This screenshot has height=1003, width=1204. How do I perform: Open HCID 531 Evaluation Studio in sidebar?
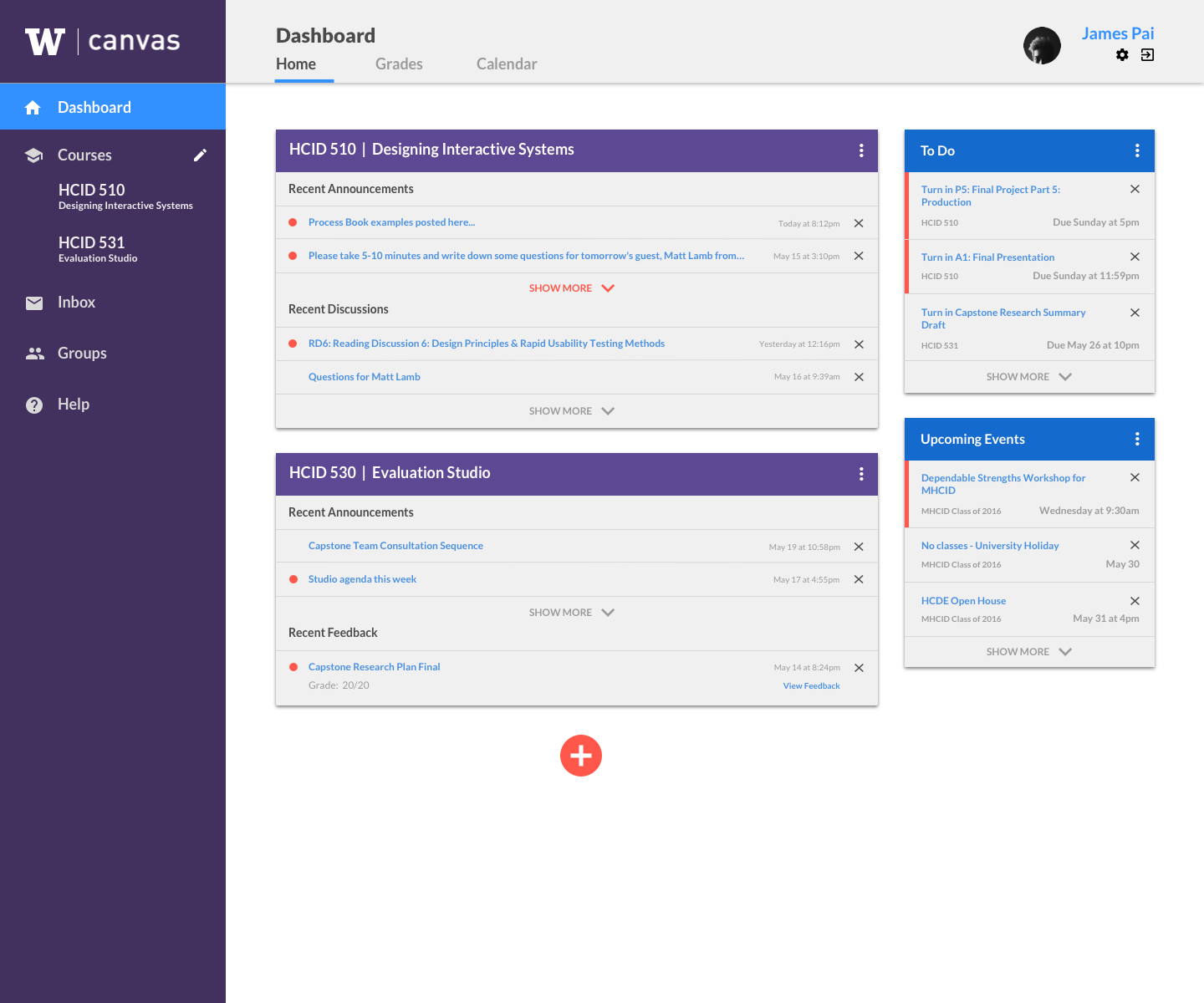(98, 249)
